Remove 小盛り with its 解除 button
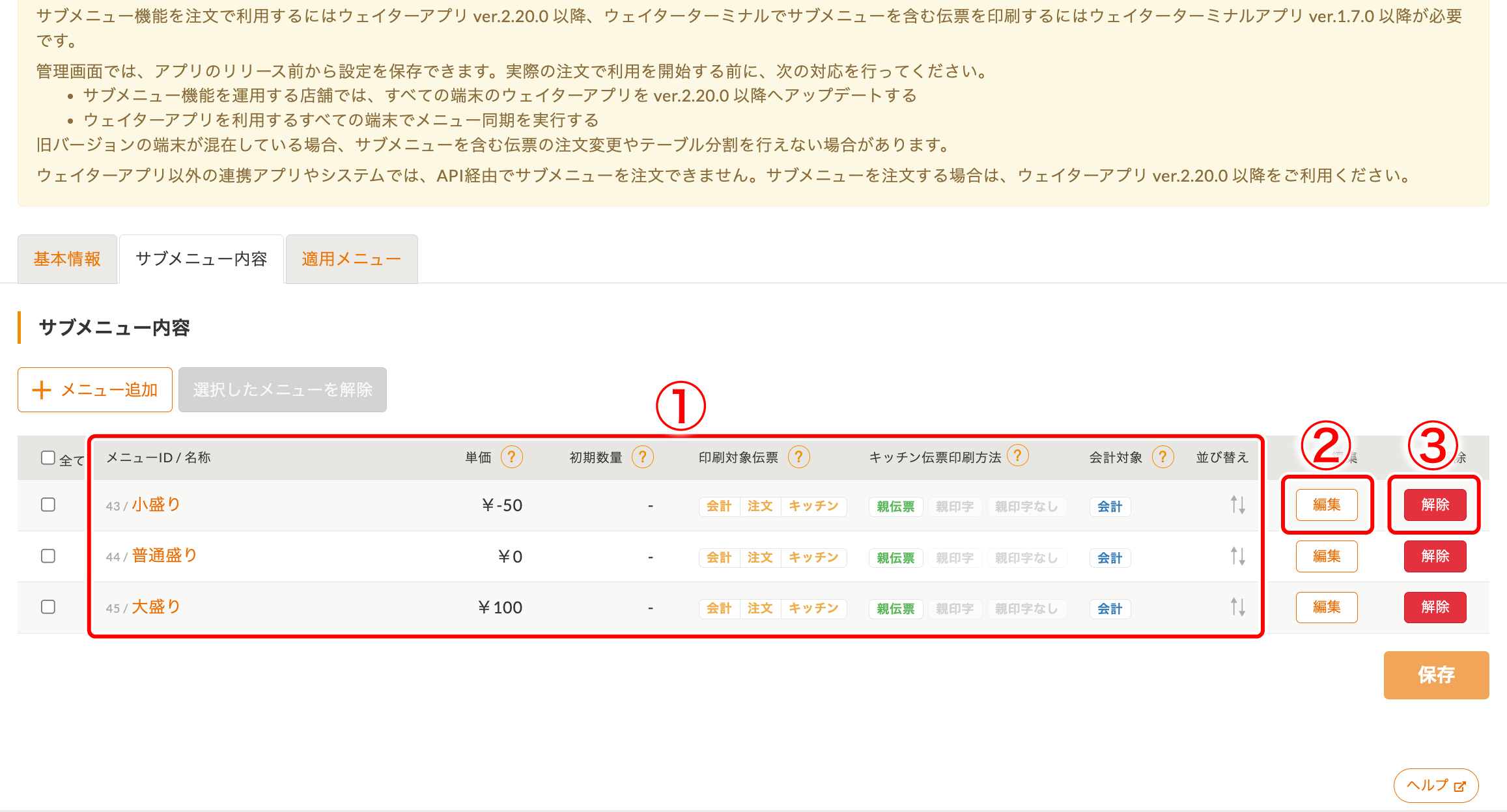 [1435, 505]
